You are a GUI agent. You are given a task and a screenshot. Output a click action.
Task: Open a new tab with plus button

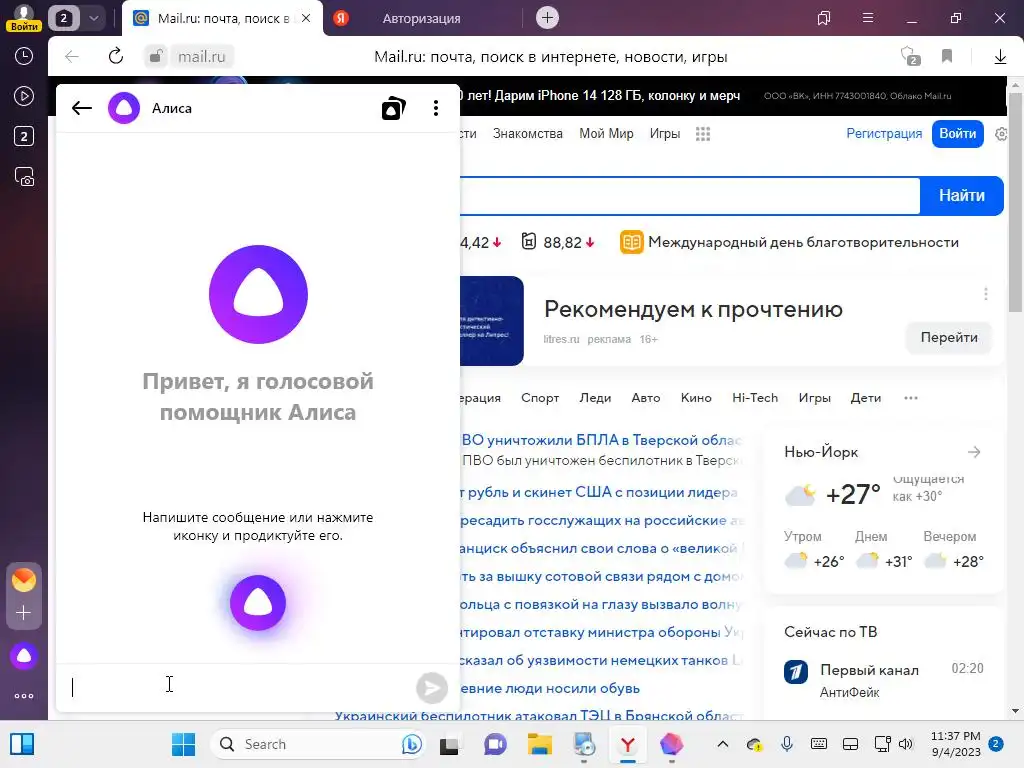(x=547, y=18)
